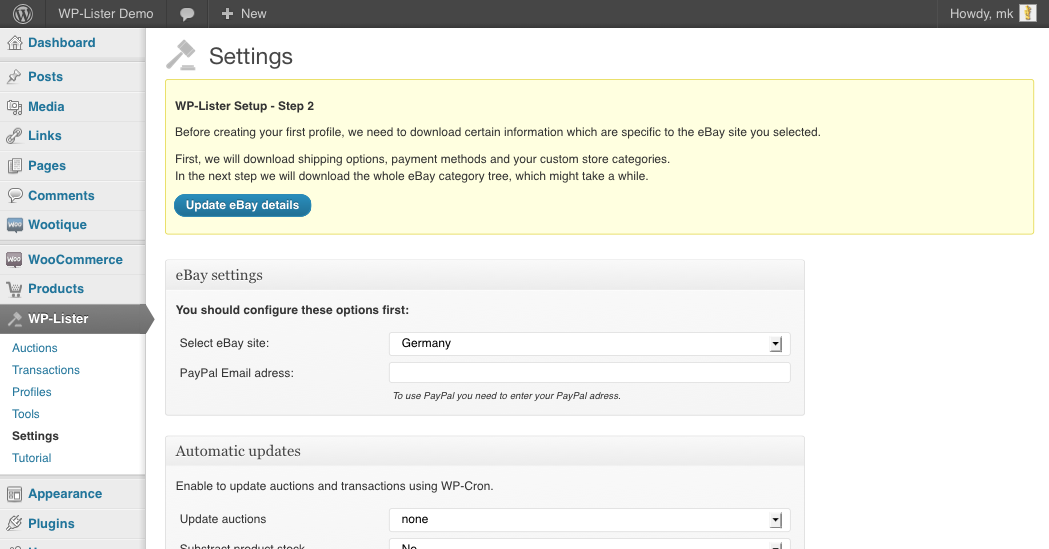
Task: Click the WooCommerce woo icon
Action: point(14,259)
